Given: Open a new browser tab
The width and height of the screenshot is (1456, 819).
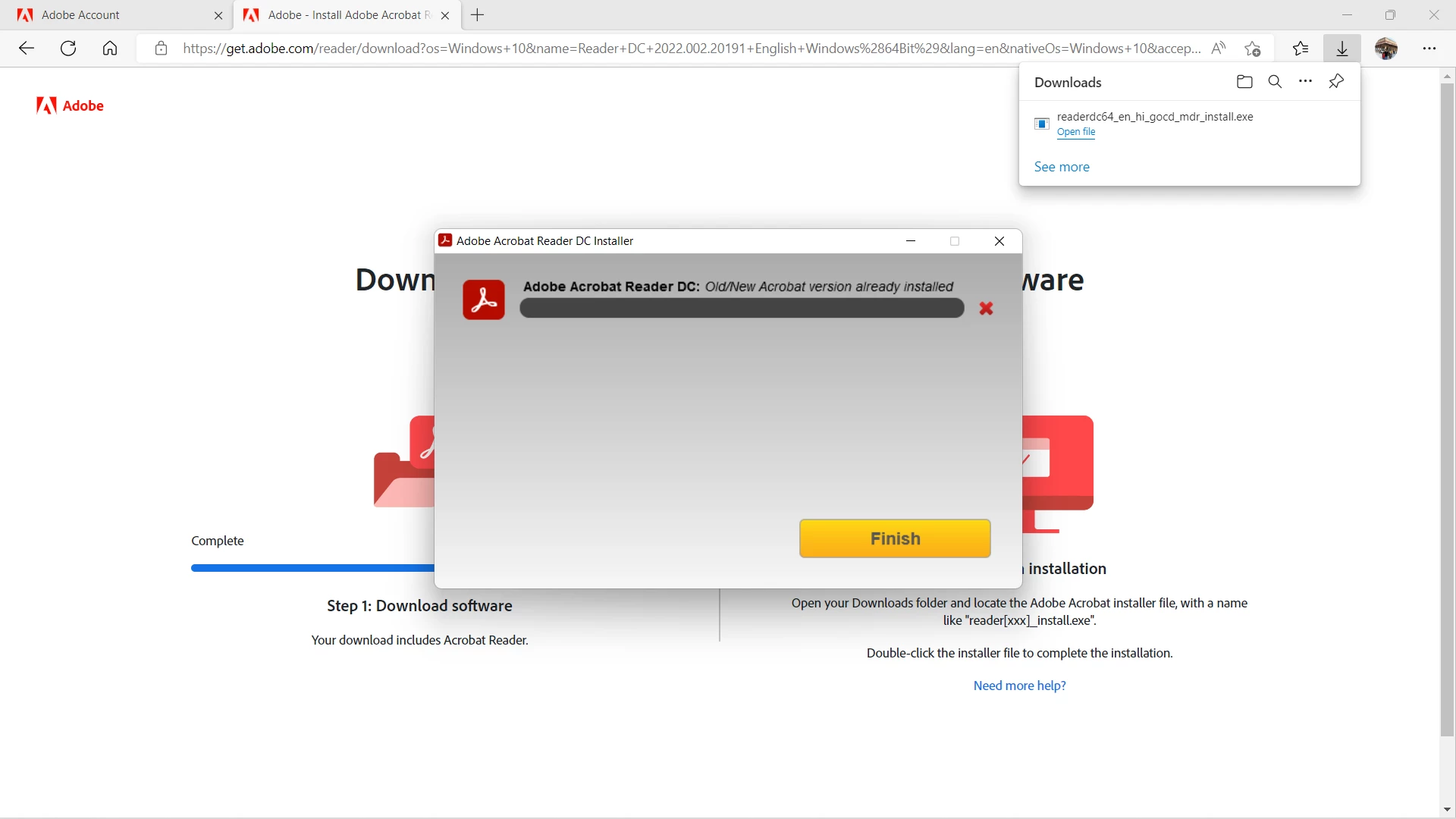Looking at the screenshot, I should click(x=478, y=15).
